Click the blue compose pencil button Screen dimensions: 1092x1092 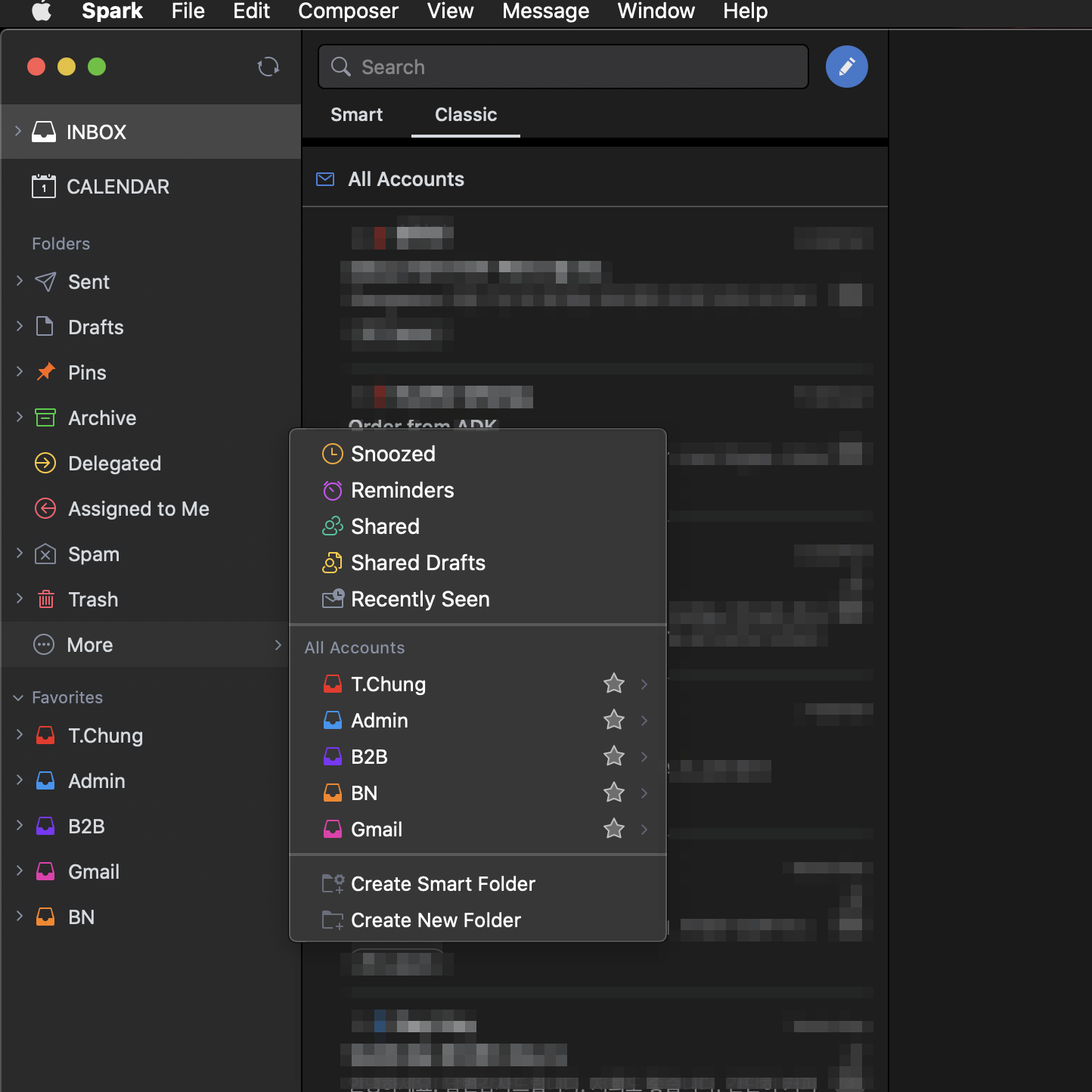[847, 67]
